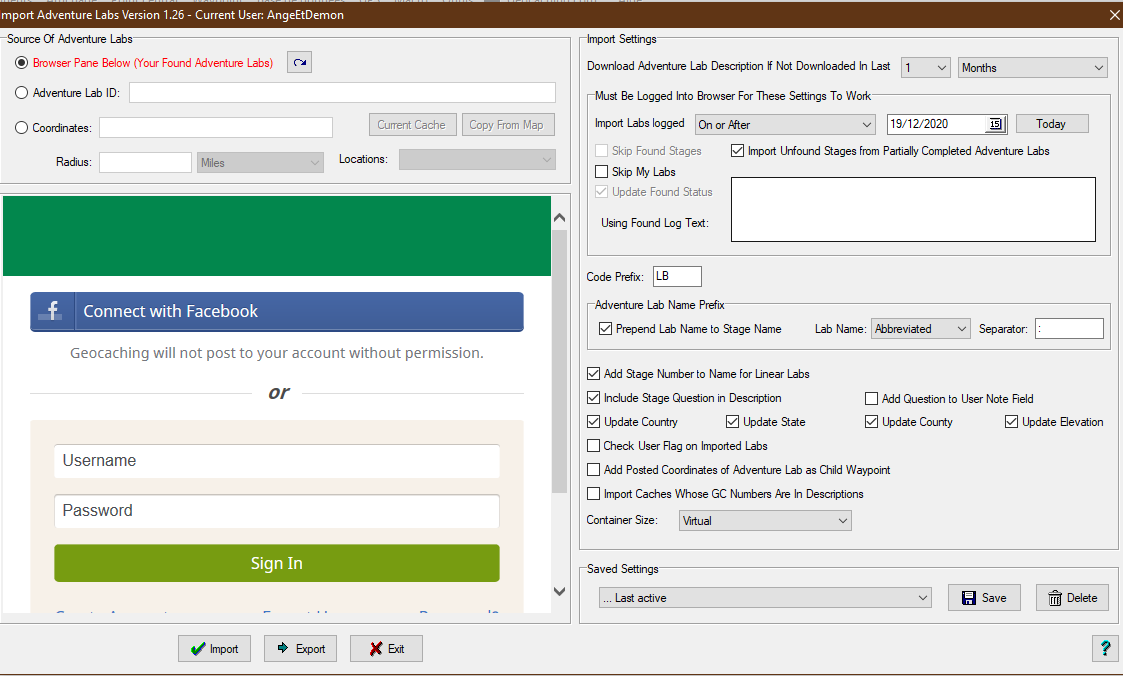
Task: Click the browser pane refresh arrow icon
Action: (x=299, y=63)
